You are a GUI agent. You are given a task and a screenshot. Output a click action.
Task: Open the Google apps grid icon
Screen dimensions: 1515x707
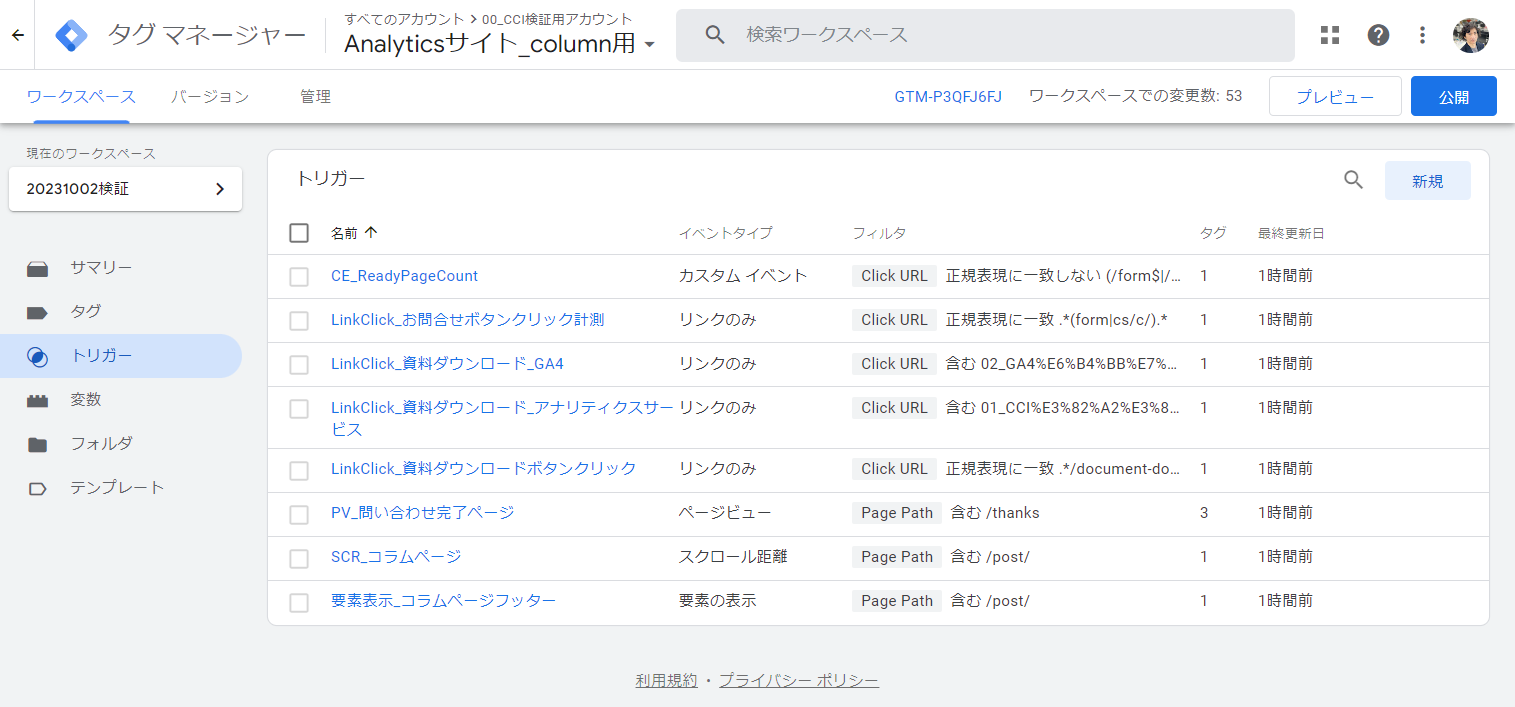pos(1329,35)
